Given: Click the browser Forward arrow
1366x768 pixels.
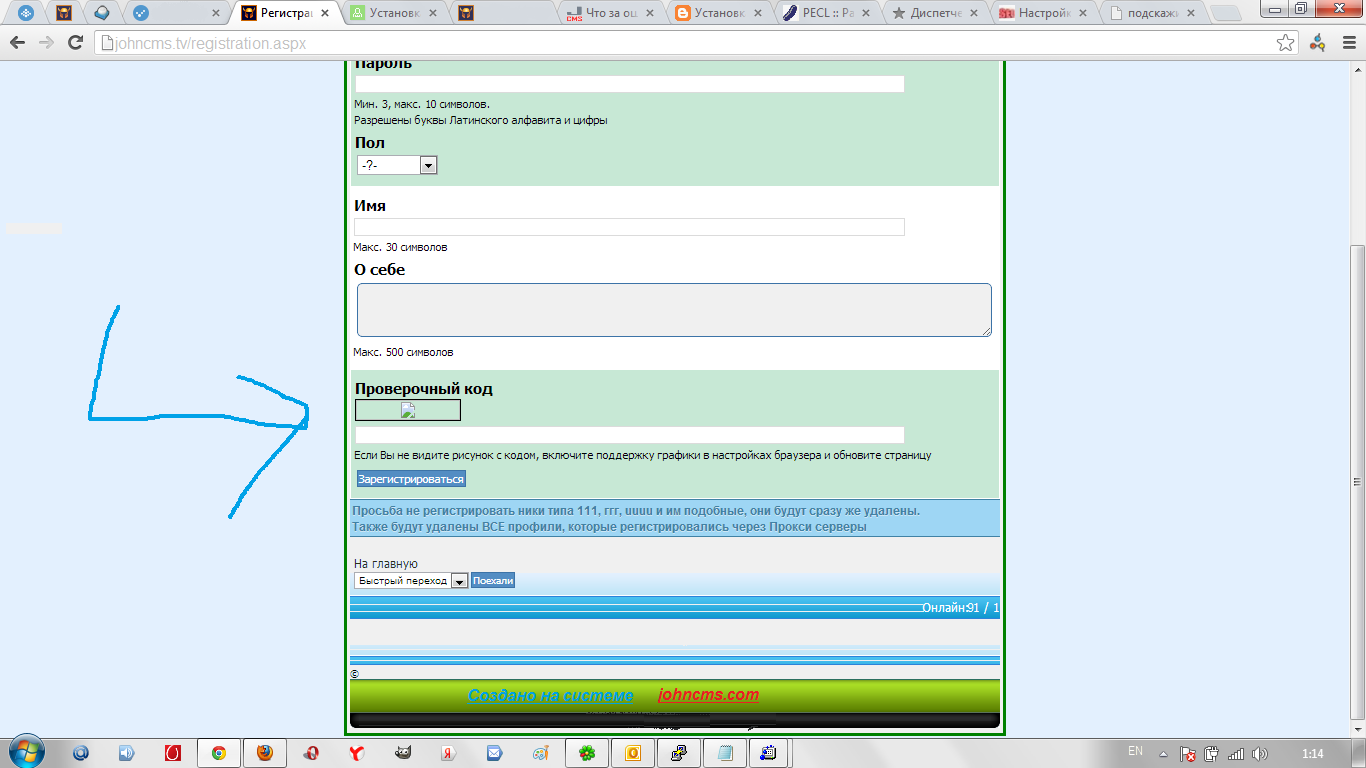Looking at the screenshot, I should coord(46,43).
